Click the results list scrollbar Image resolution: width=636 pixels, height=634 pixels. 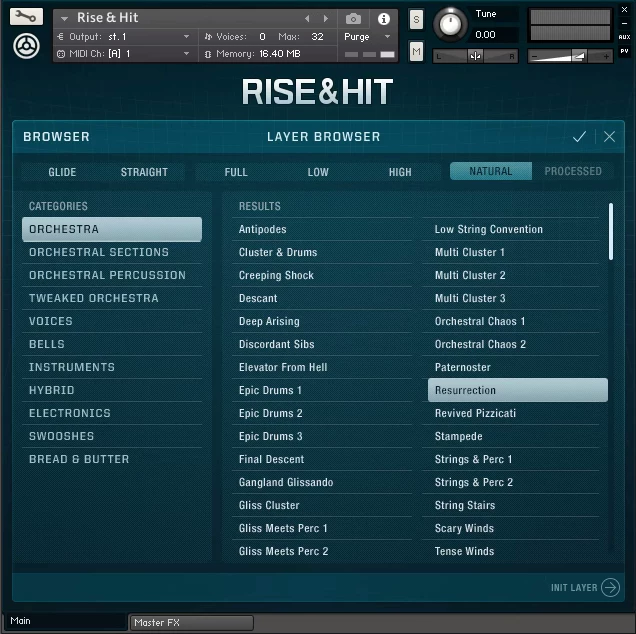click(611, 232)
